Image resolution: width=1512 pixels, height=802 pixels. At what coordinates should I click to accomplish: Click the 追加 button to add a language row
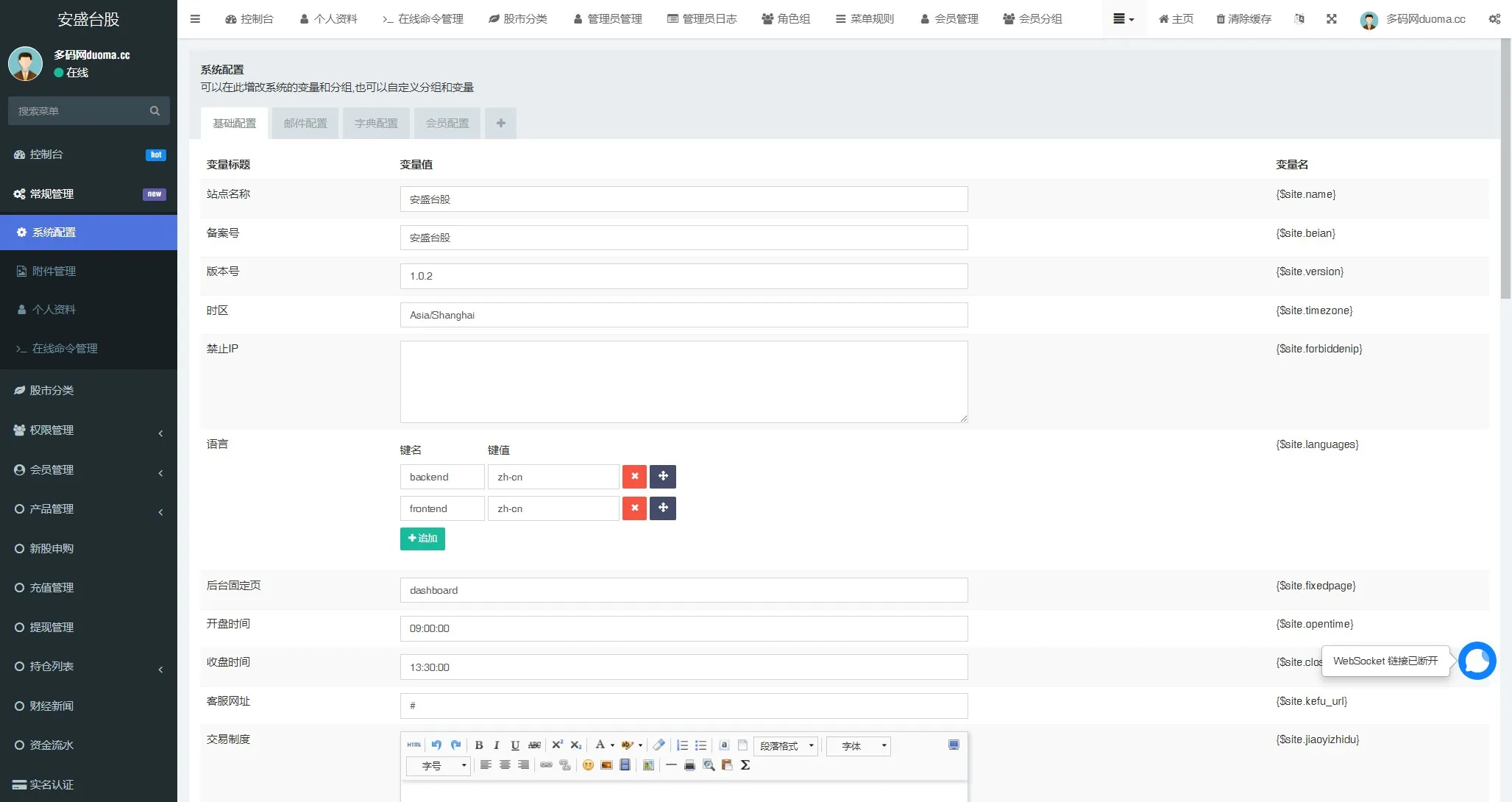(x=422, y=539)
